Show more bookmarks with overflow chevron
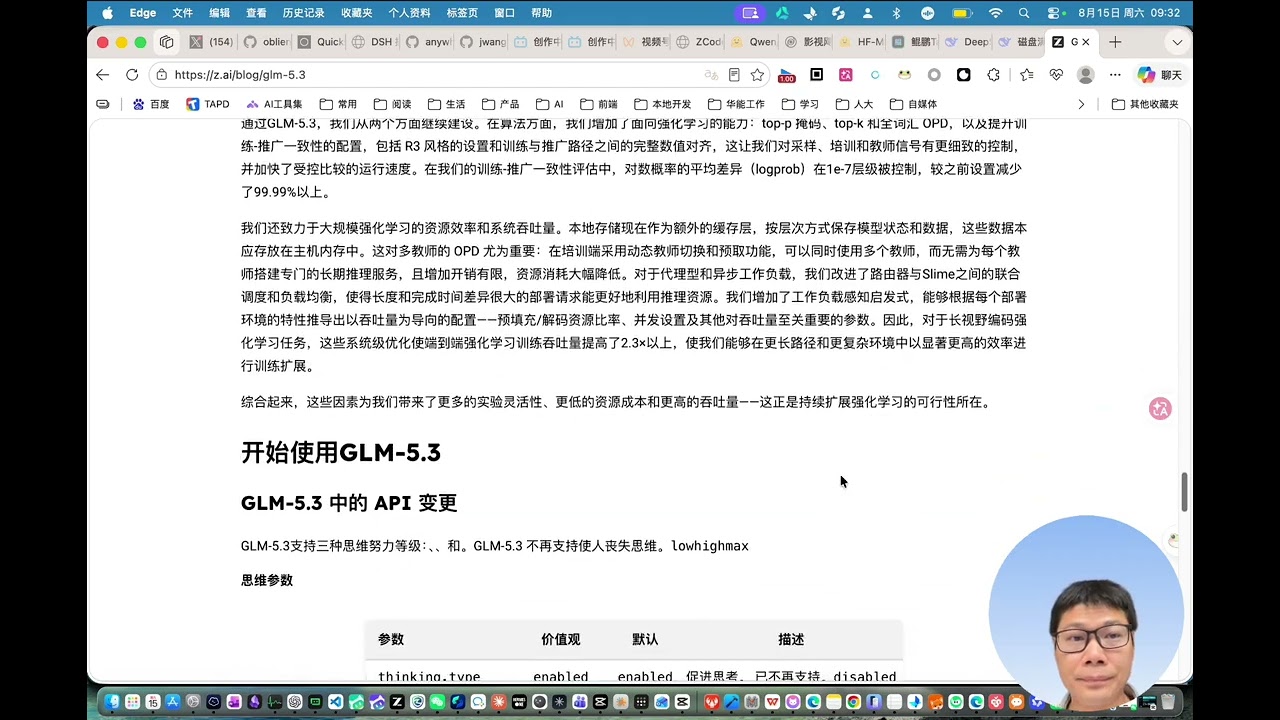Screen dimensions: 1280x720 coord(1080,104)
